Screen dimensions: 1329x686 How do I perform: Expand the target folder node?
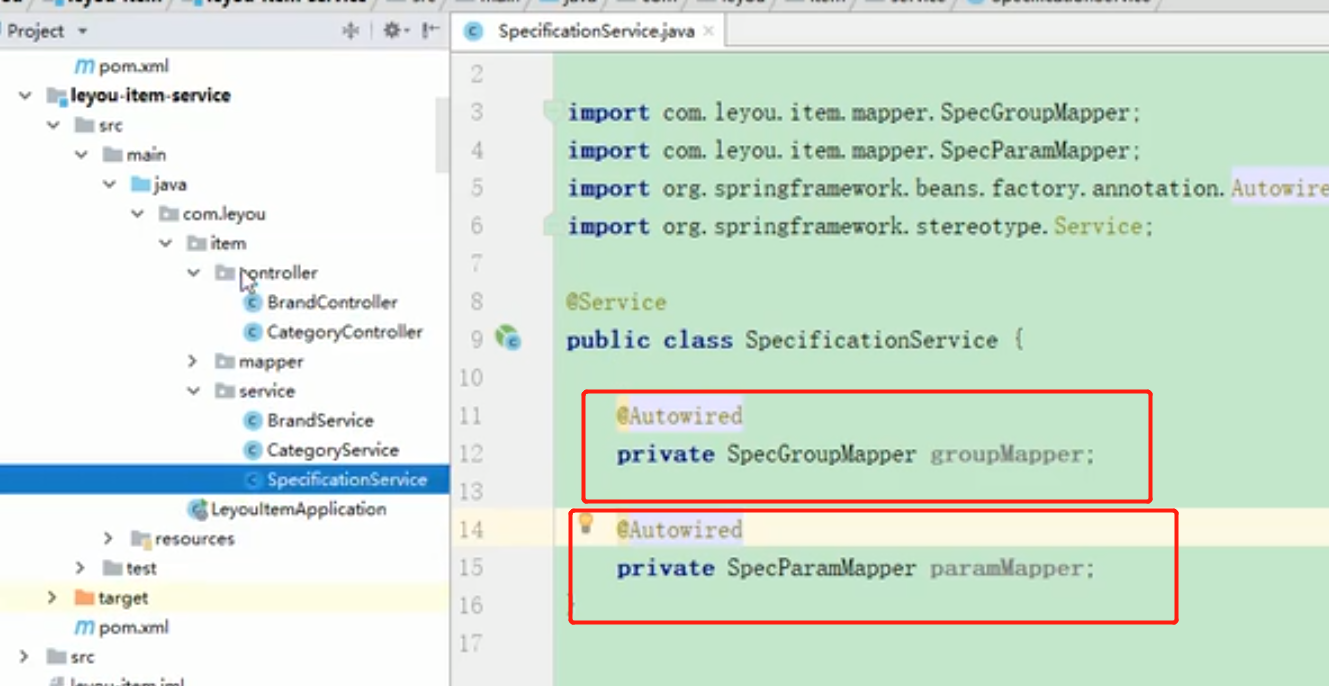coord(53,597)
